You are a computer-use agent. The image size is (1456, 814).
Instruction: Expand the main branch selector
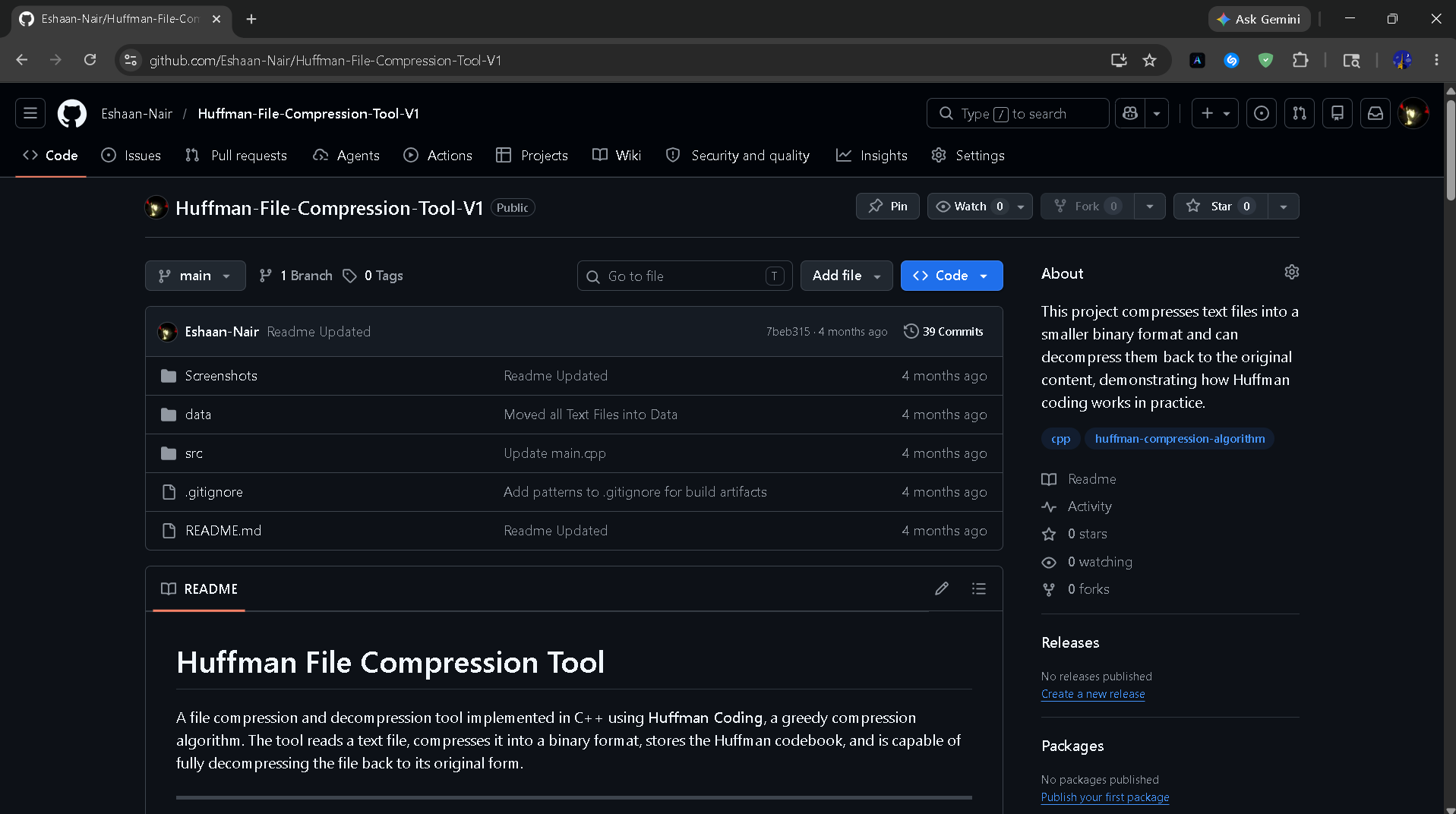coord(195,276)
